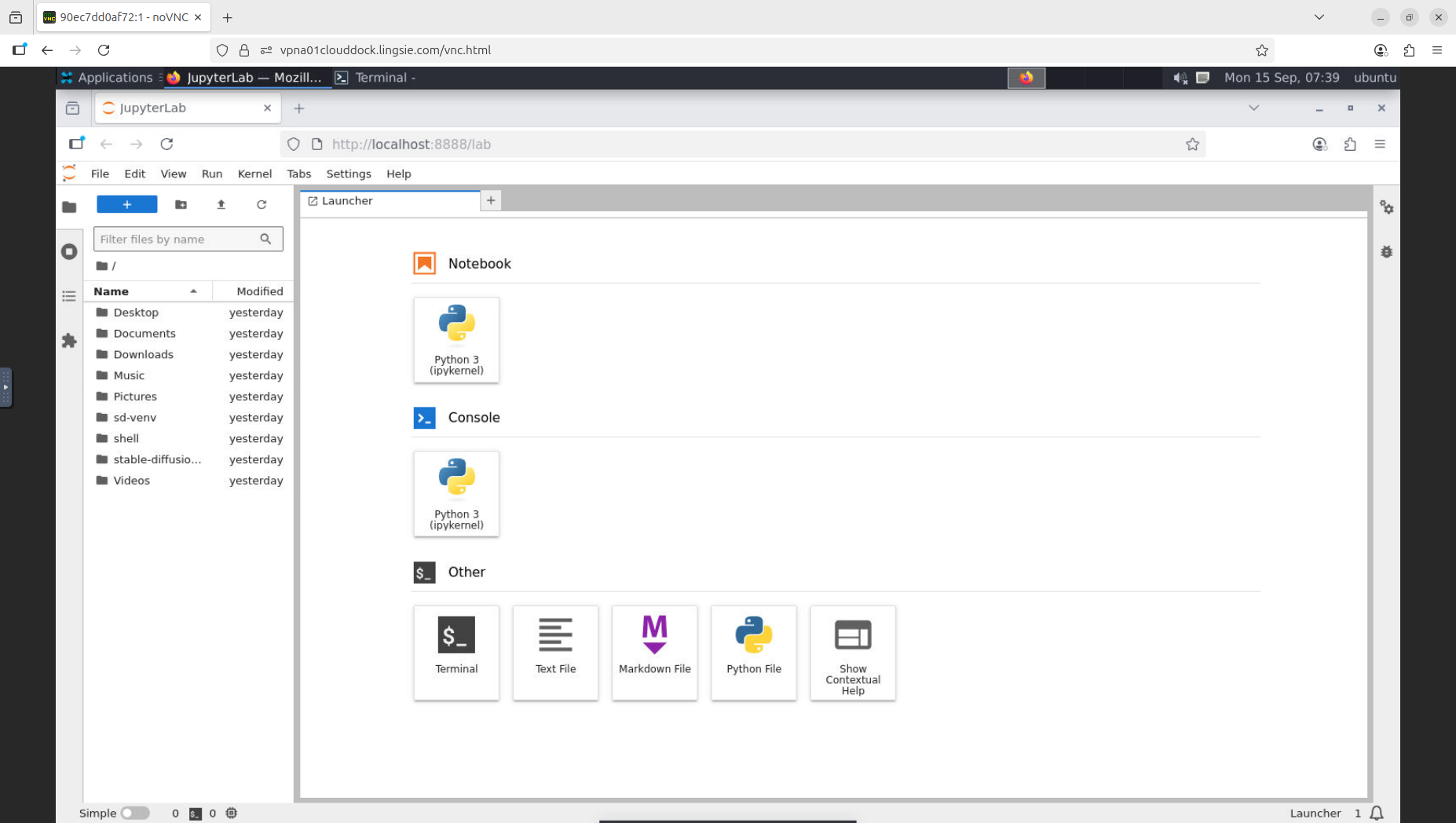Open the Settings menu
The width and height of the screenshot is (1456, 823).
coord(348,174)
